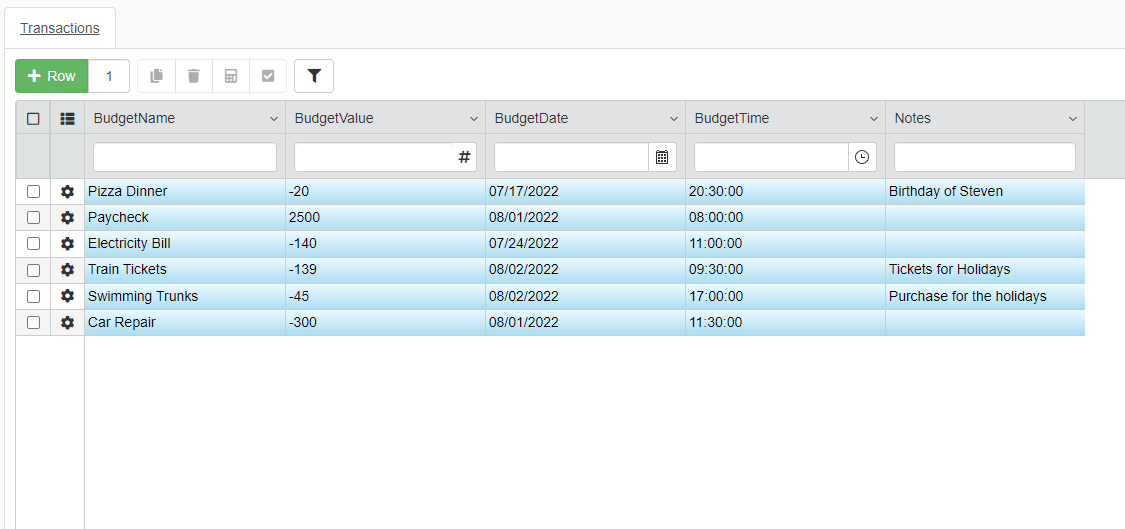This screenshot has height=529, width=1125.
Task: Click the BudgetName filter text field
Action: pyautogui.click(x=185, y=157)
